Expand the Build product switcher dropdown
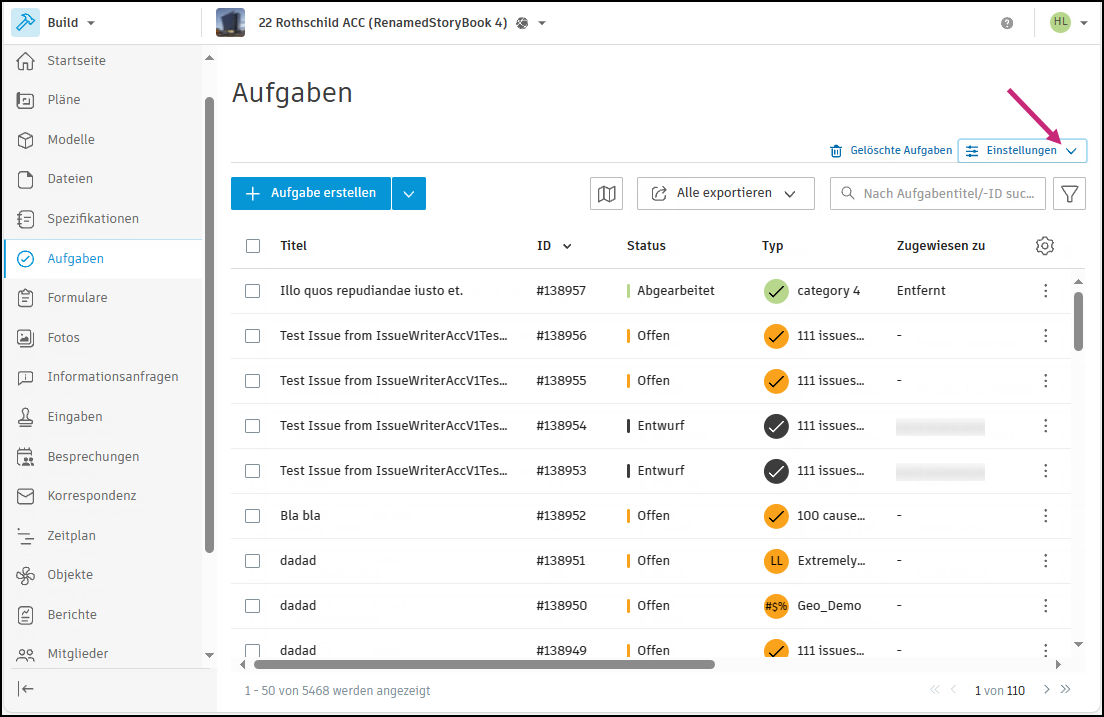Image resolution: width=1104 pixels, height=717 pixels. (x=91, y=23)
